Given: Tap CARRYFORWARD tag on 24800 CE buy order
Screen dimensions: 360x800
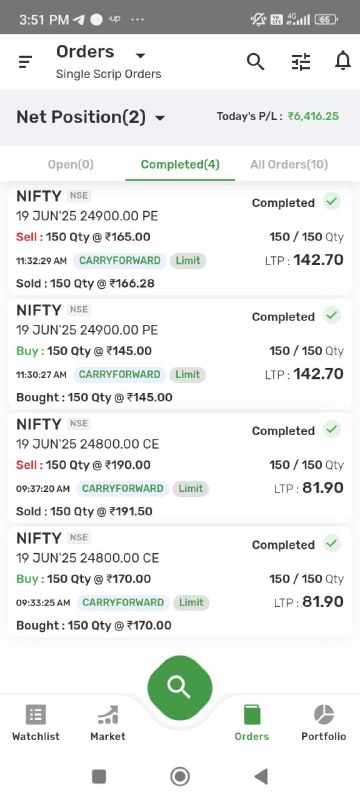Looking at the screenshot, I should [123, 603].
